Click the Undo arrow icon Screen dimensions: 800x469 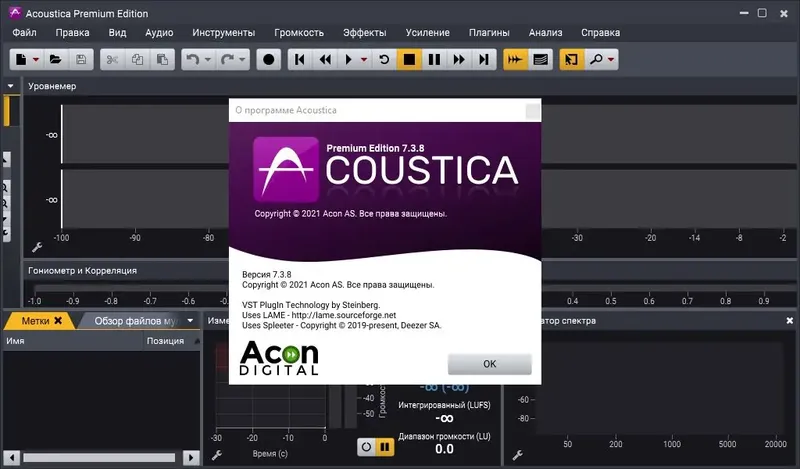[x=193, y=60]
